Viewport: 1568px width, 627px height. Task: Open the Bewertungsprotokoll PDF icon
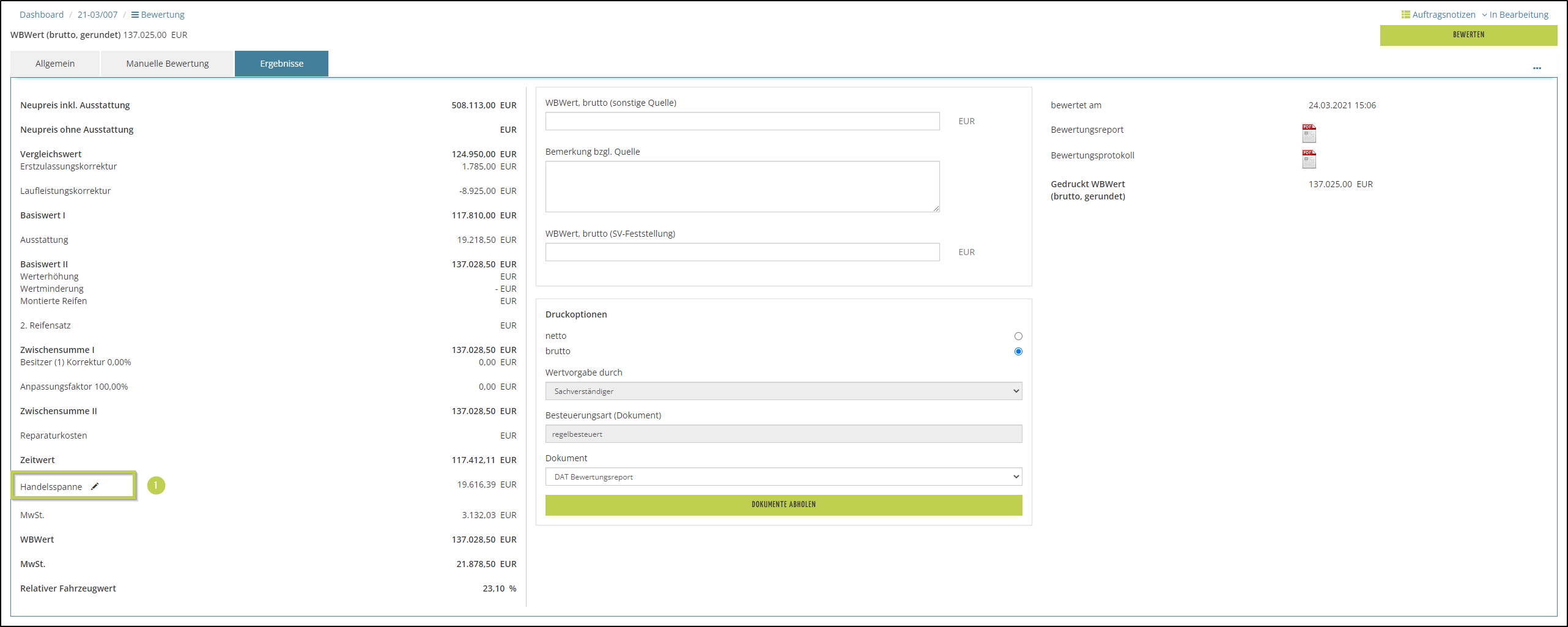point(1309,158)
